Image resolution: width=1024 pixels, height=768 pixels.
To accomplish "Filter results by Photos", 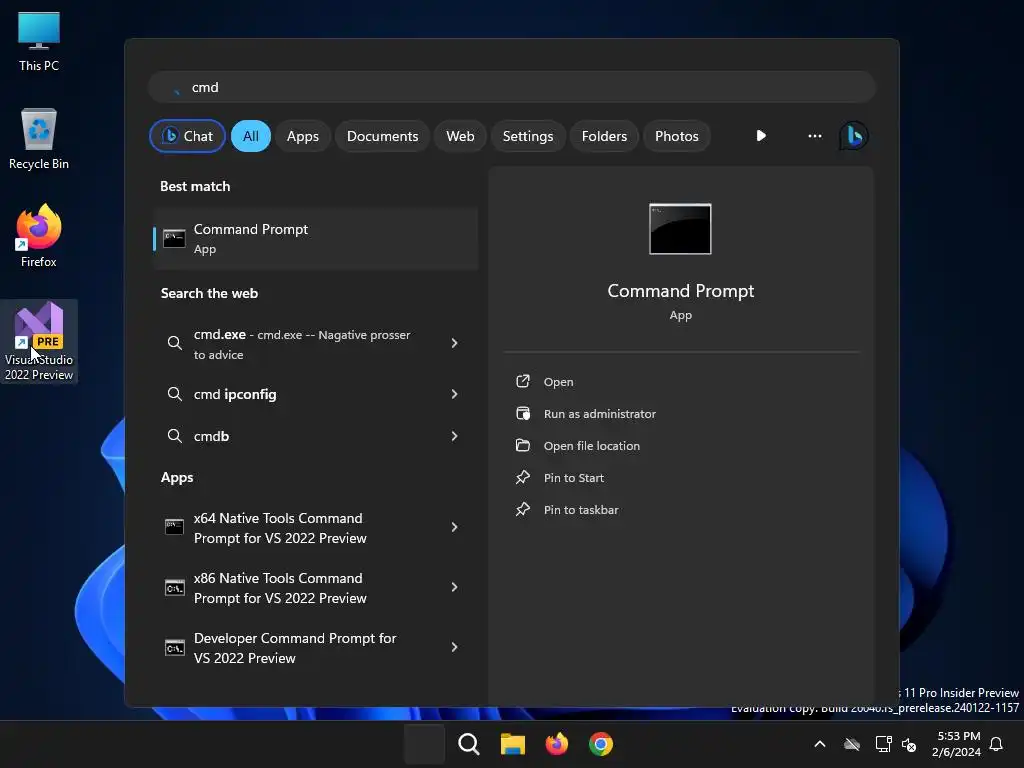I will click(677, 136).
